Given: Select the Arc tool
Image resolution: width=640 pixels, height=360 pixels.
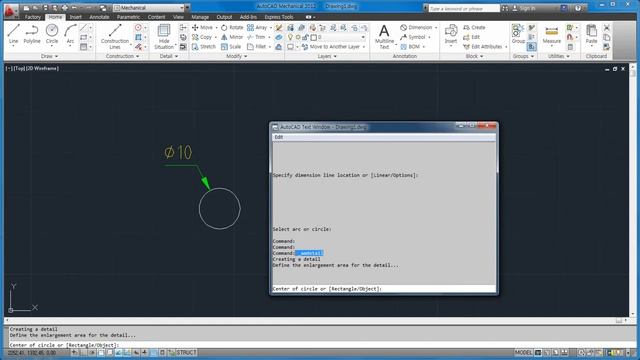Looking at the screenshot, I should (70, 33).
